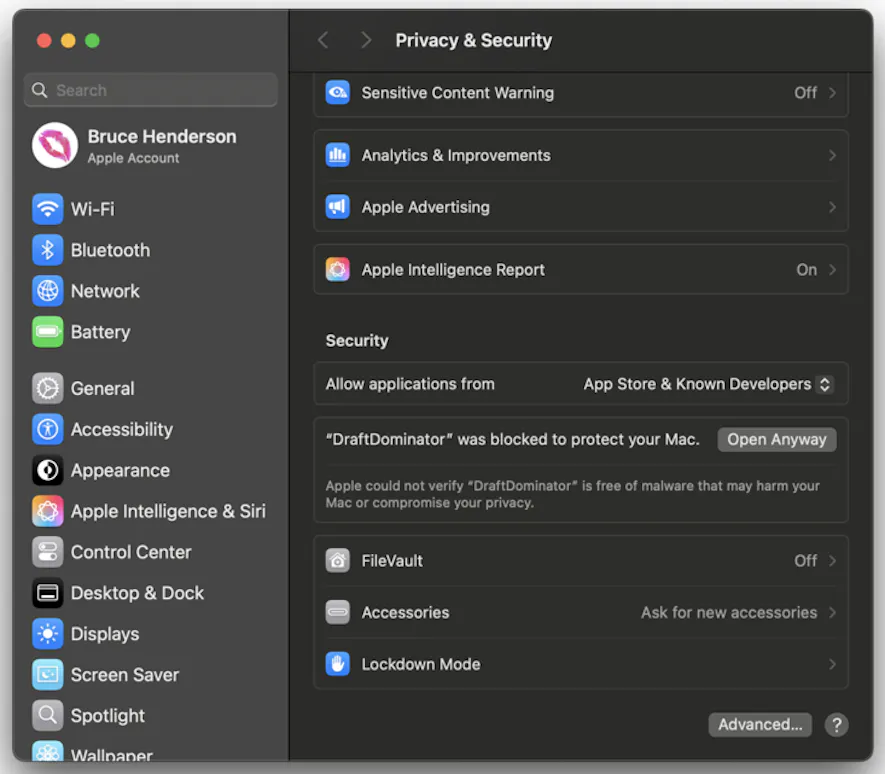Click the Network globe icon
885x774 pixels.
click(x=47, y=291)
